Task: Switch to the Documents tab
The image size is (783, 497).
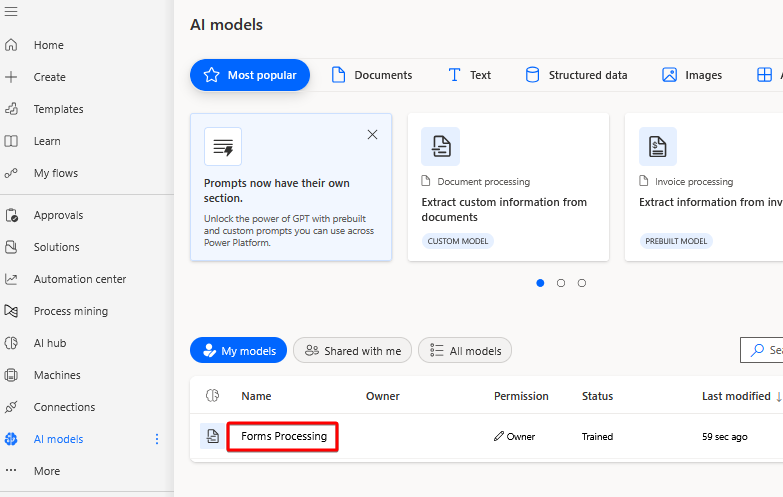Action: 372,75
